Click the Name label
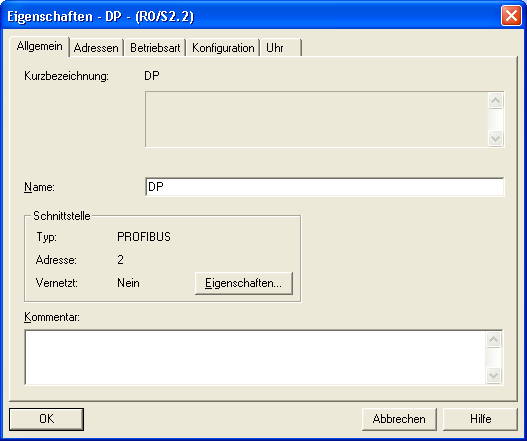This screenshot has width=527, height=441. pyautogui.click(x=39, y=187)
